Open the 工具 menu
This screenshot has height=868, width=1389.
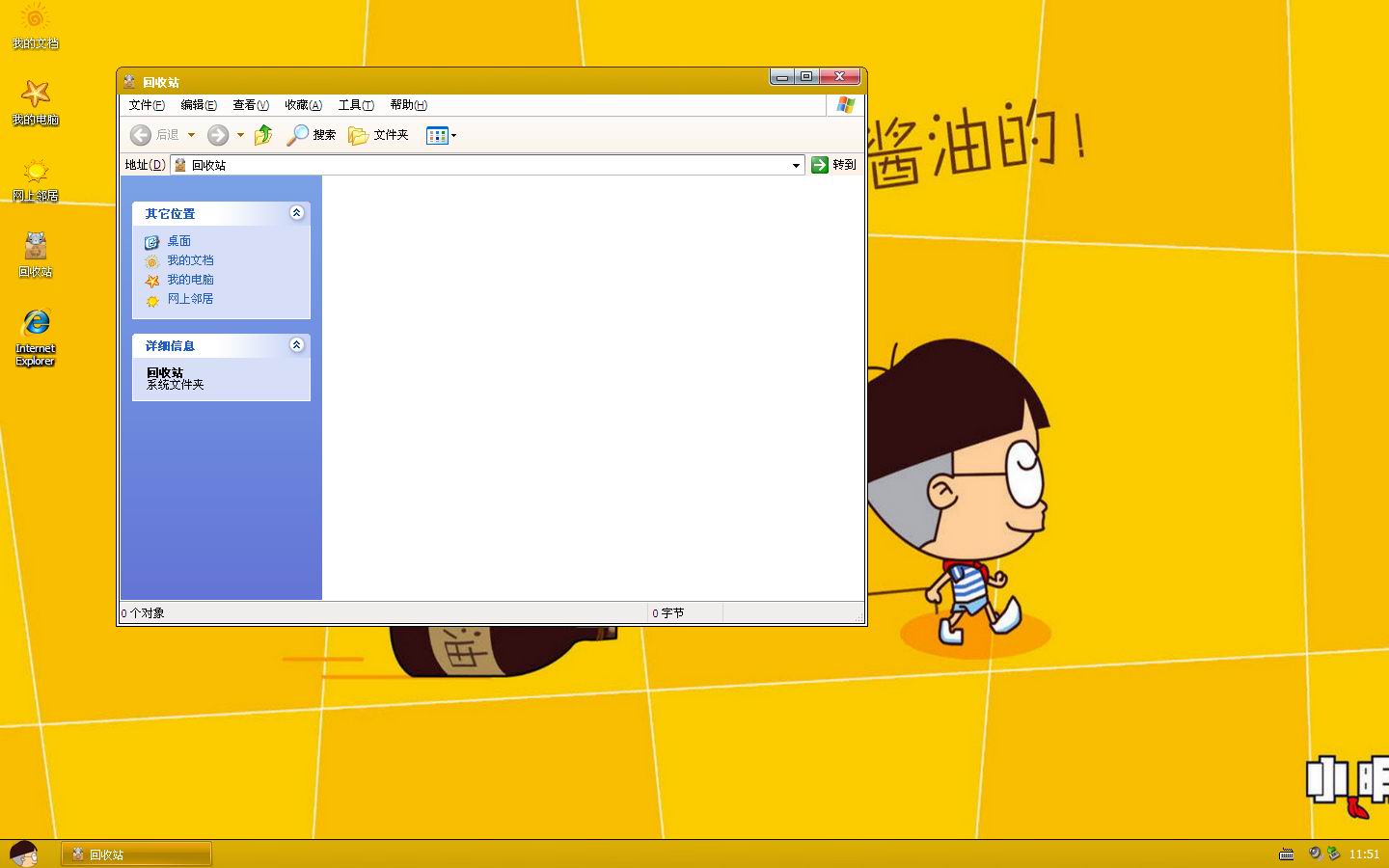(356, 105)
